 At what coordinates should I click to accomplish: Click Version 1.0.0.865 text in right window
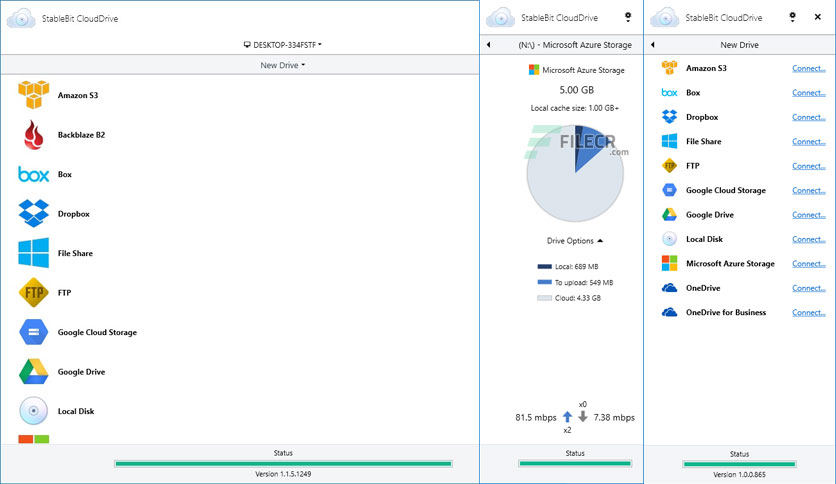[x=739, y=474]
